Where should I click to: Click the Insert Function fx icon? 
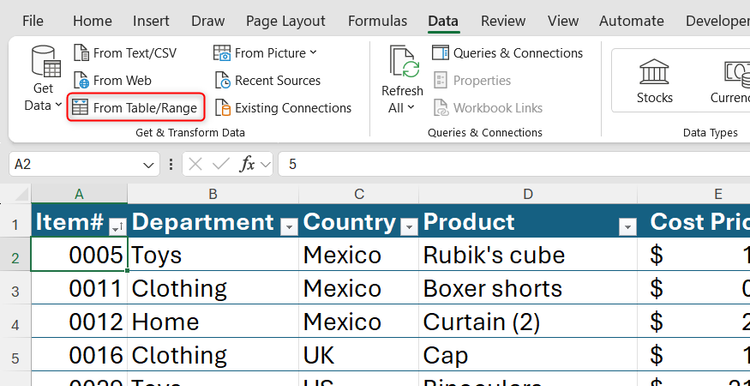point(247,165)
